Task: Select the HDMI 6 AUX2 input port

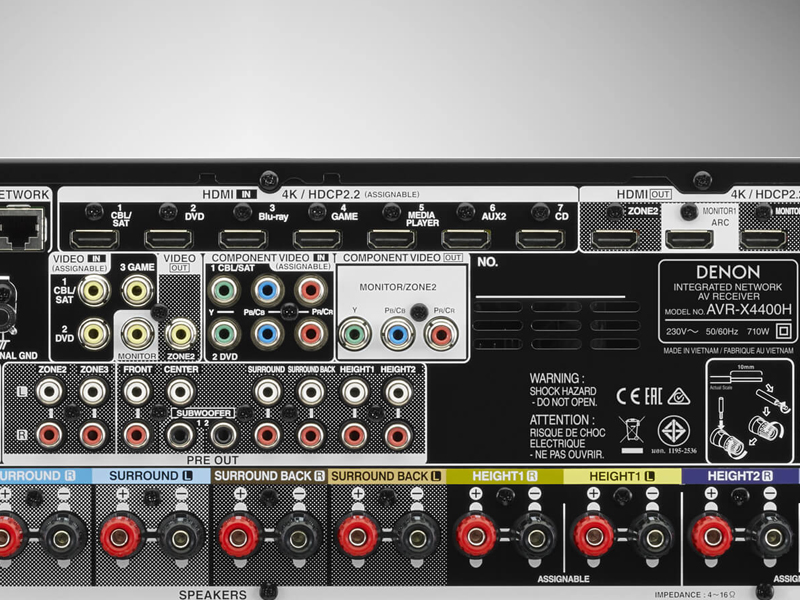Action: point(466,239)
